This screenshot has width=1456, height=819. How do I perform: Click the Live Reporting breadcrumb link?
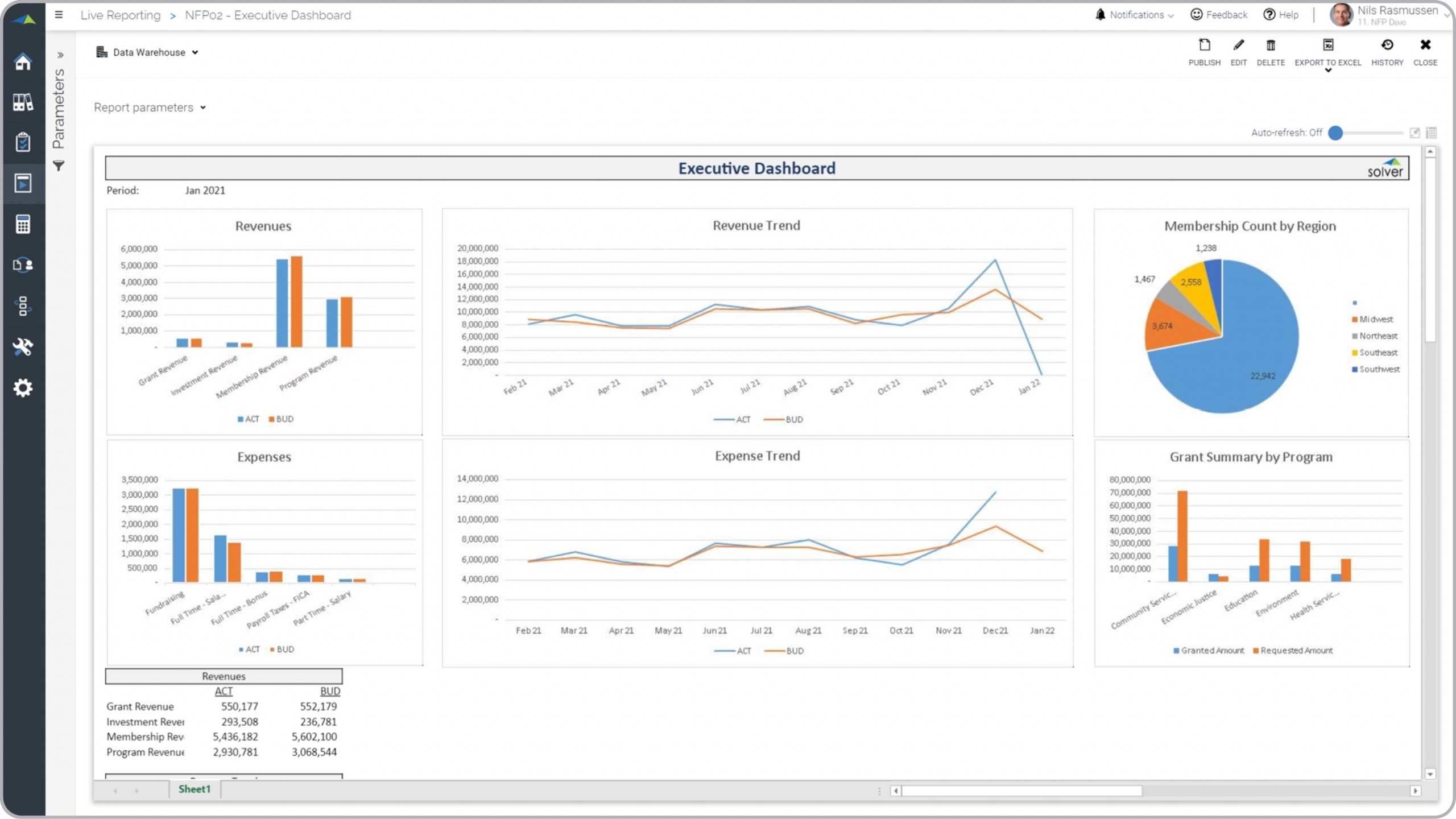click(121, 15)
